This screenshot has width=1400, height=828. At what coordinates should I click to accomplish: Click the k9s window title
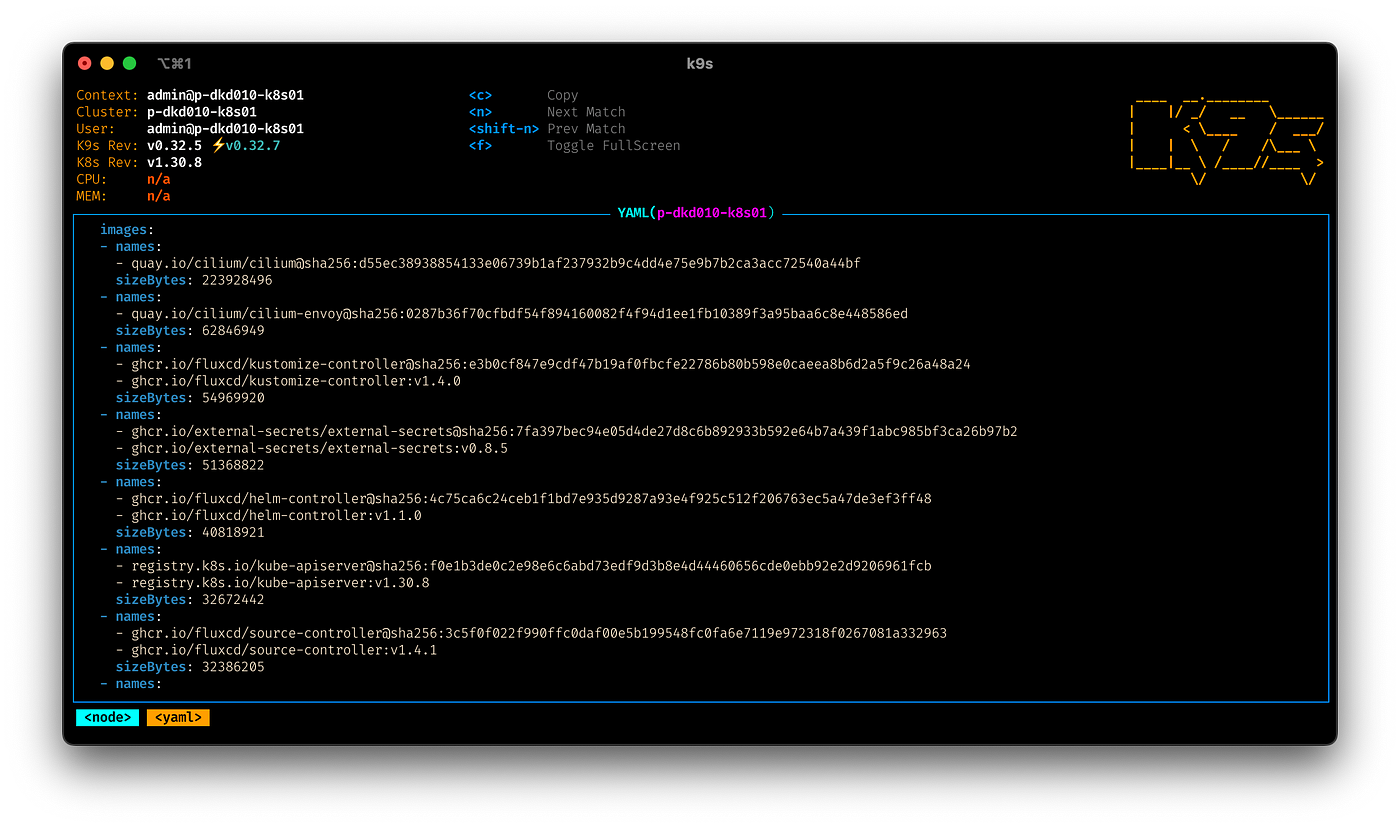(699, 63)
